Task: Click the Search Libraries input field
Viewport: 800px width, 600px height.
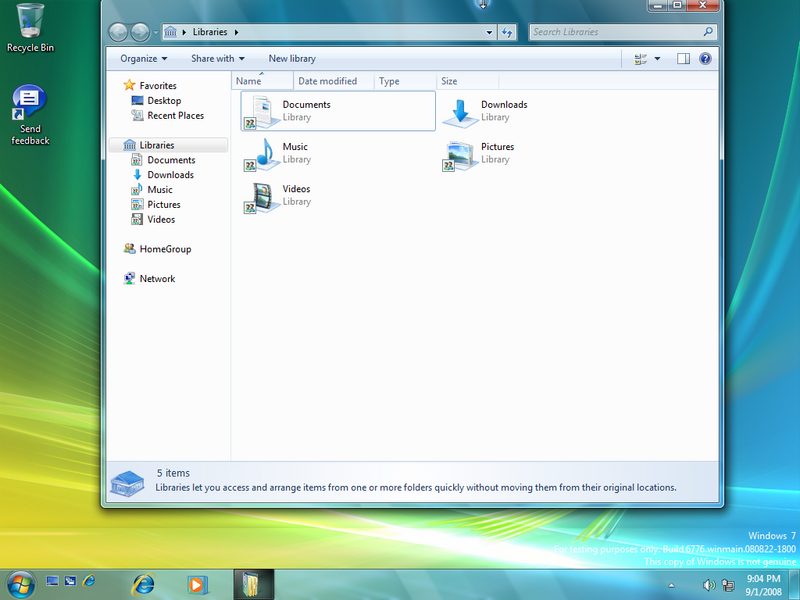Action: [x=610, y=32]
